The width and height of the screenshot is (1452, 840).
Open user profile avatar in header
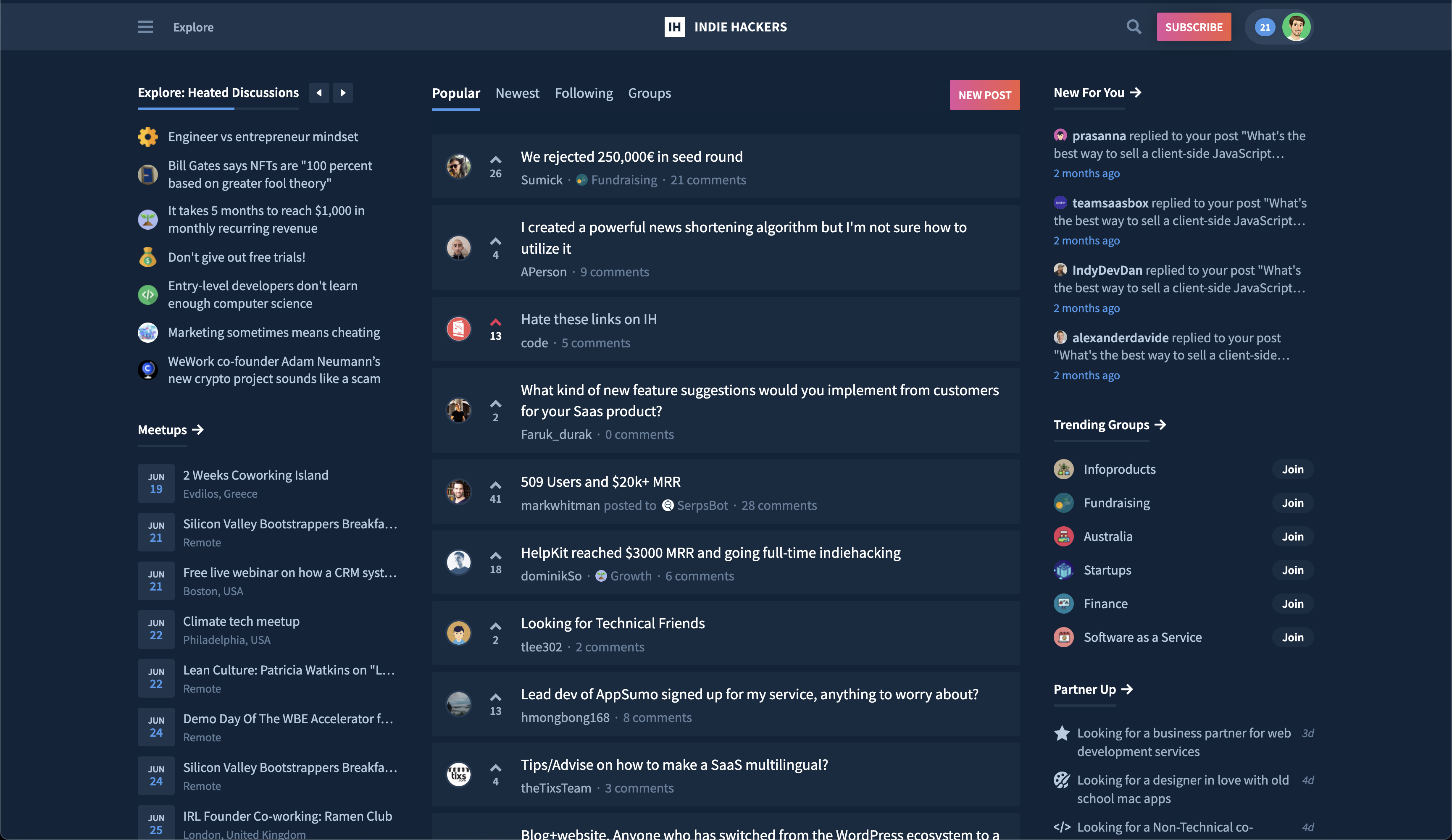point(1297,27)
